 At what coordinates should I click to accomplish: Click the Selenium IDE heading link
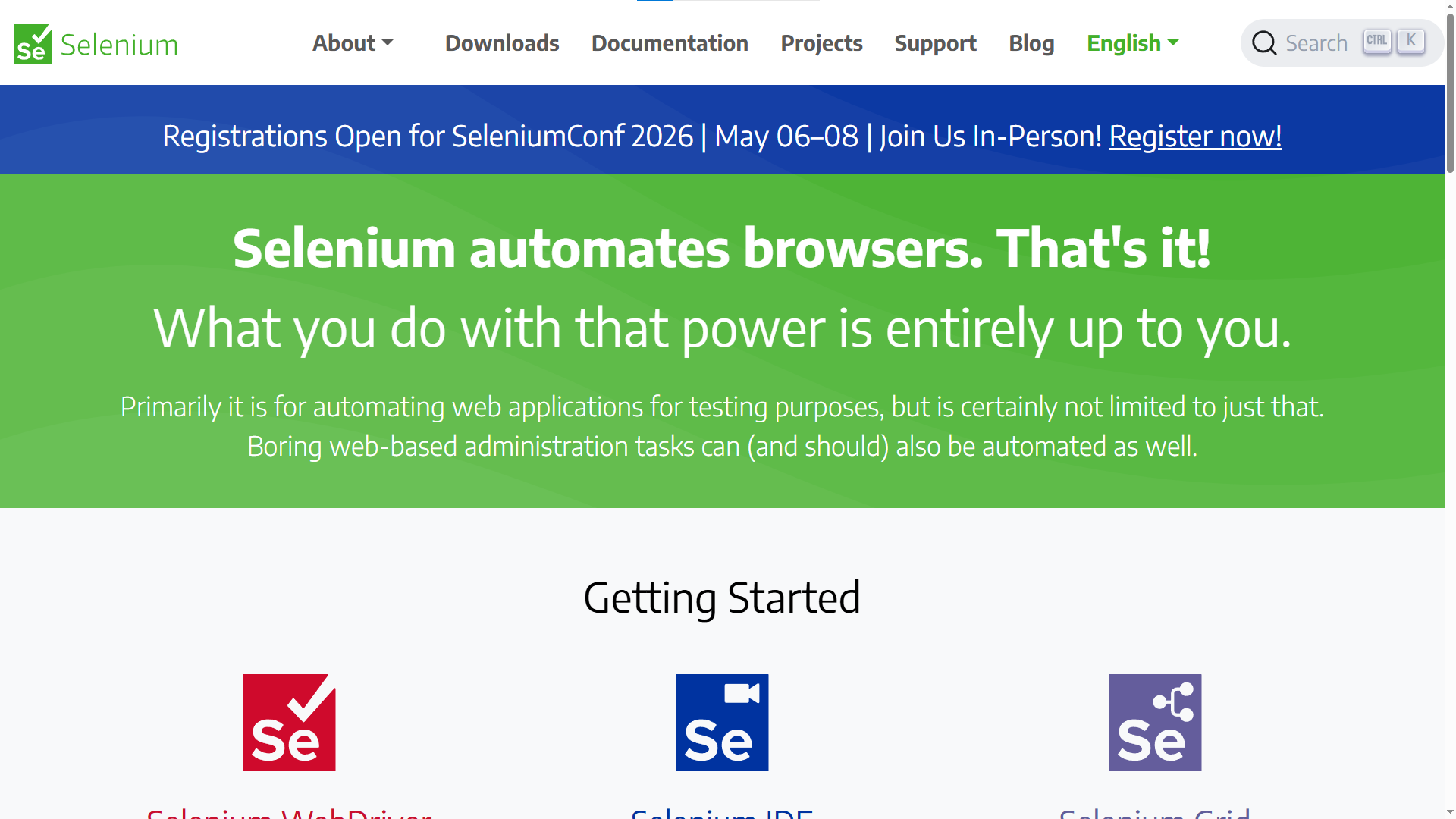(x=722, y=813)
